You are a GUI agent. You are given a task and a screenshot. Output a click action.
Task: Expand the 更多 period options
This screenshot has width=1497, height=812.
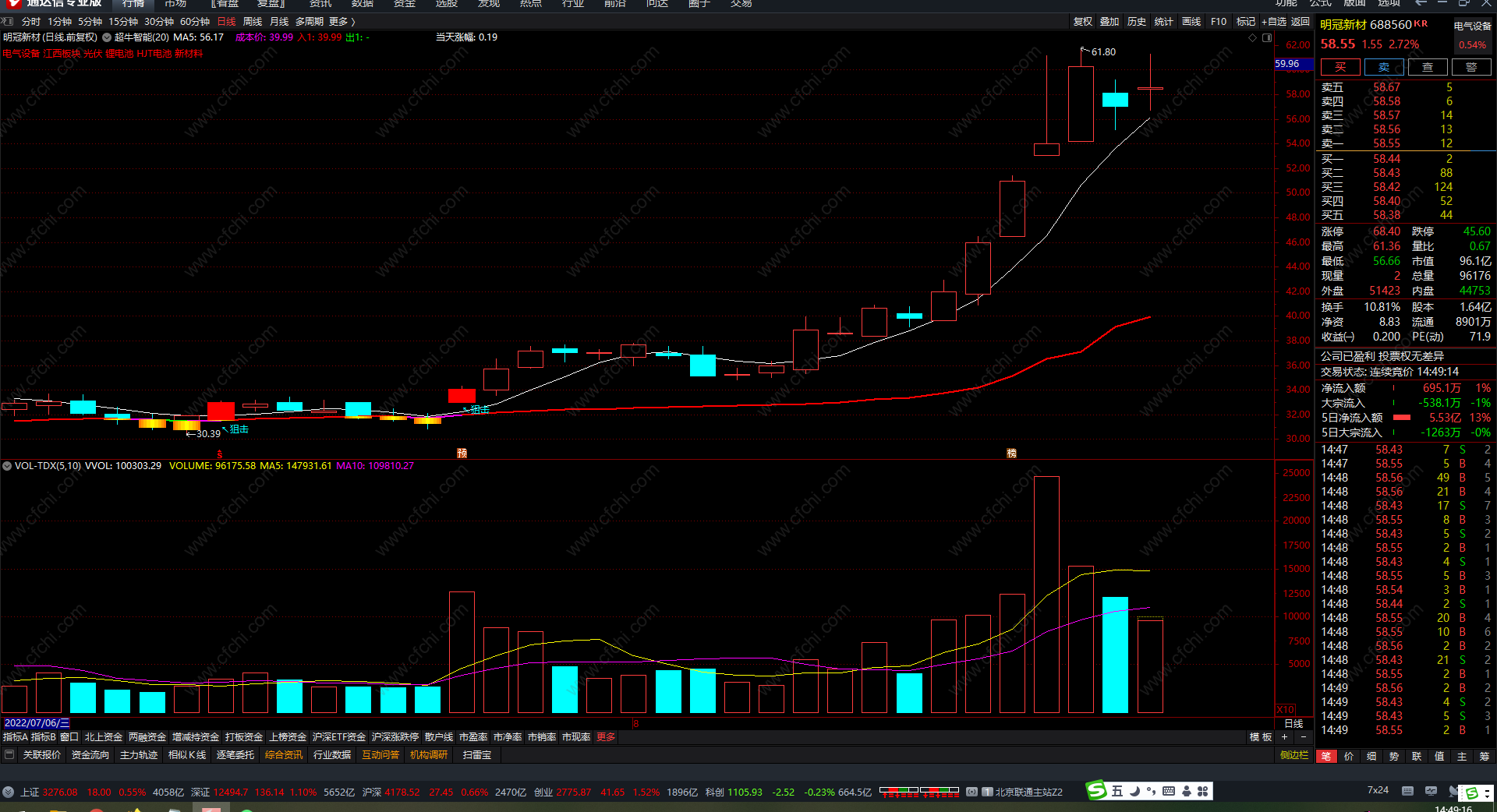(342, 22)
